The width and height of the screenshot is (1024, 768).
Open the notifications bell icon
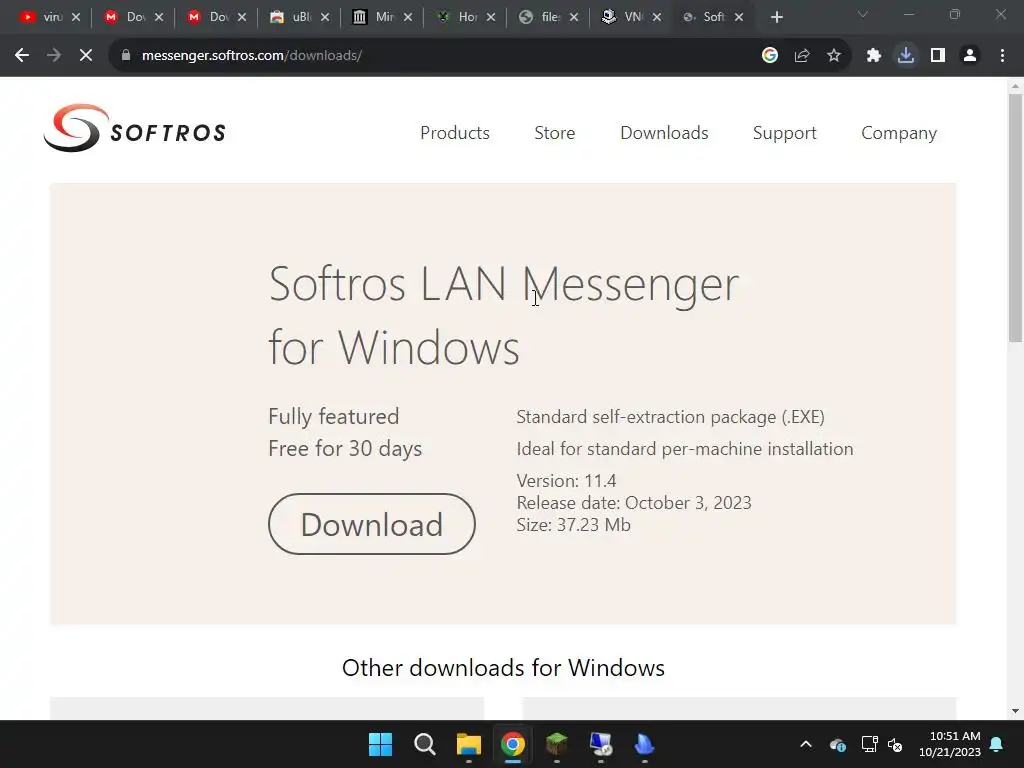[997, 744]
